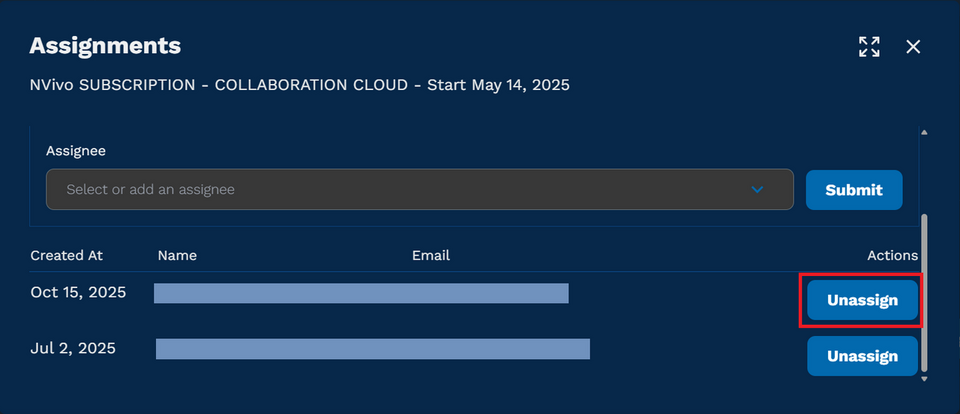Screen dimensions: 960x414
Task: Open the assignee dropdown chevron
Action: point(757,189)
